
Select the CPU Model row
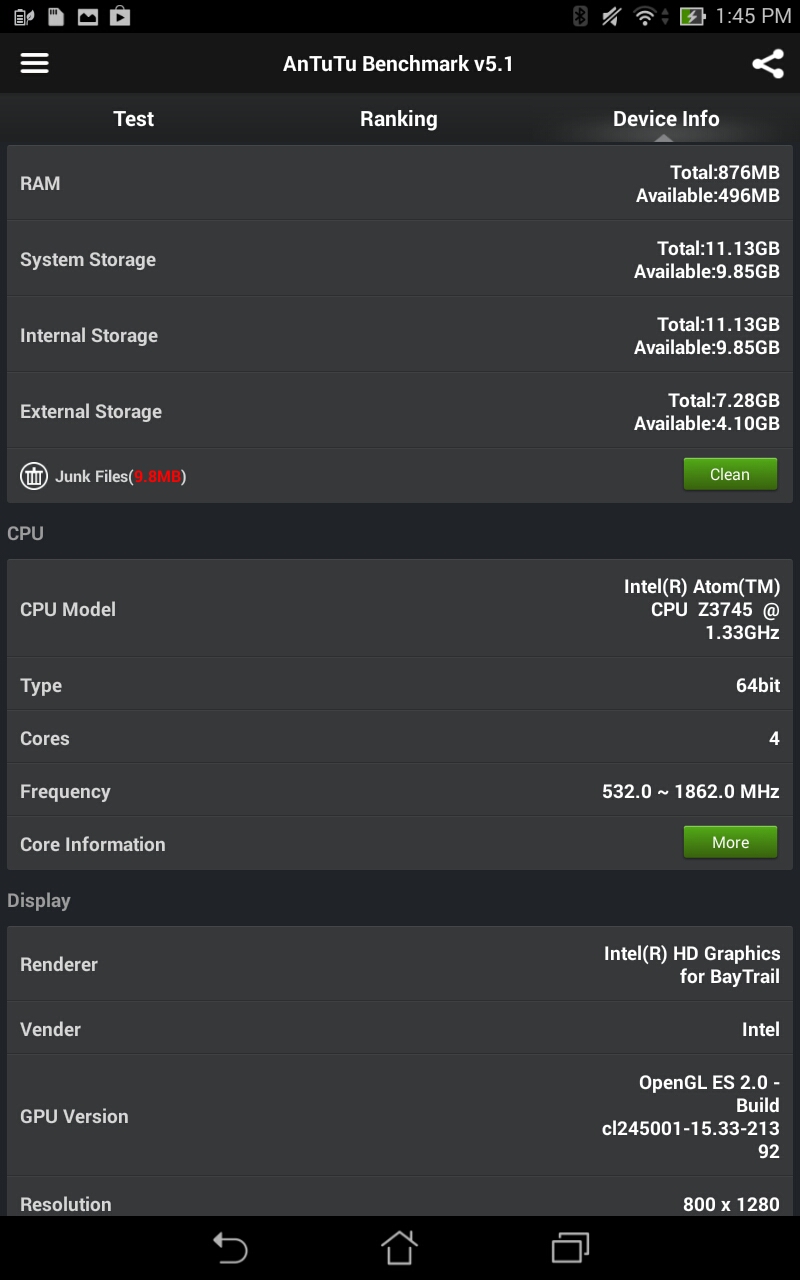click(400, 609)
